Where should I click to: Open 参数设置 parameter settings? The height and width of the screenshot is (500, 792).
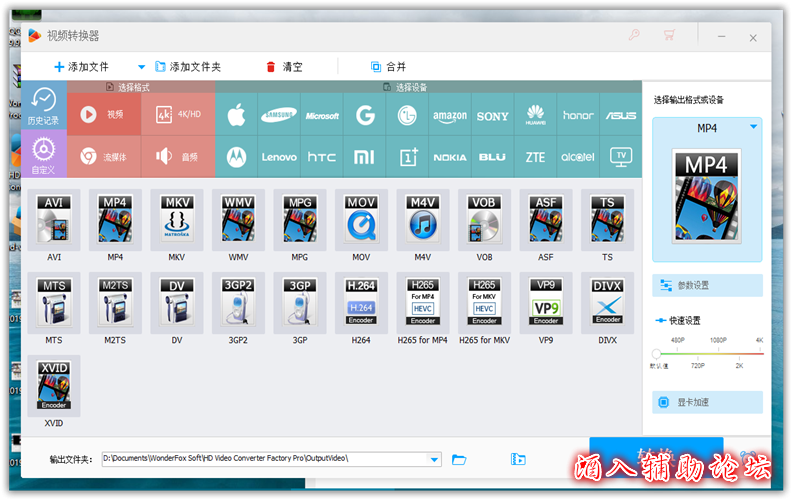[707, 286]
